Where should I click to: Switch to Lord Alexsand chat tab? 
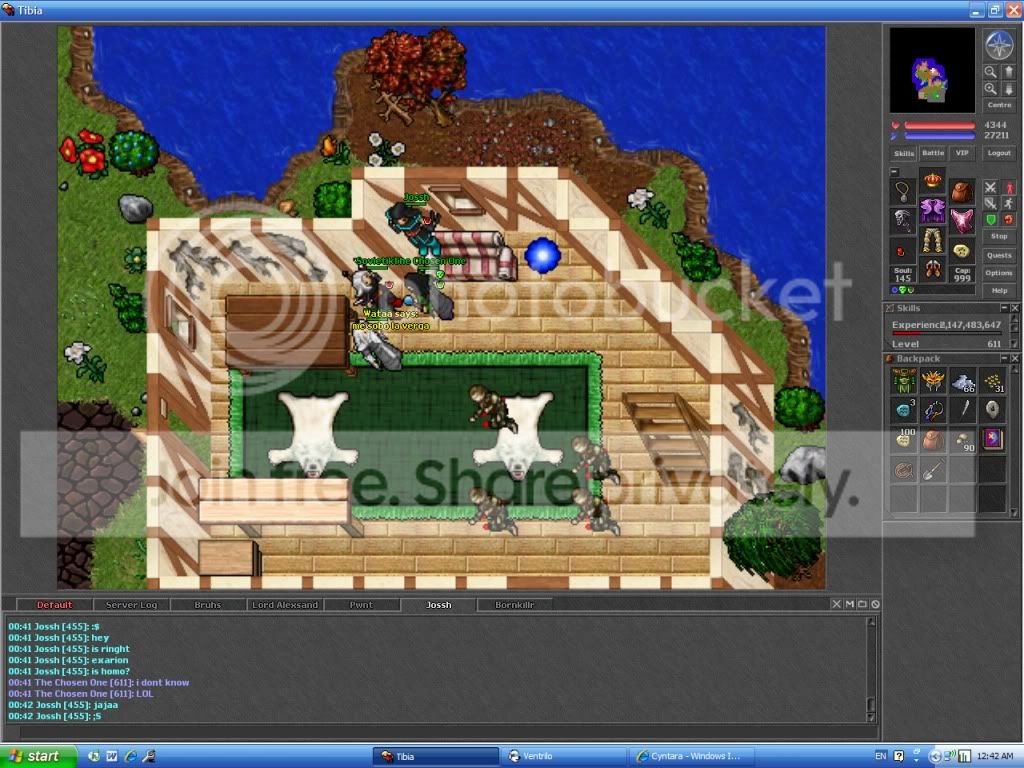point(285,605)
